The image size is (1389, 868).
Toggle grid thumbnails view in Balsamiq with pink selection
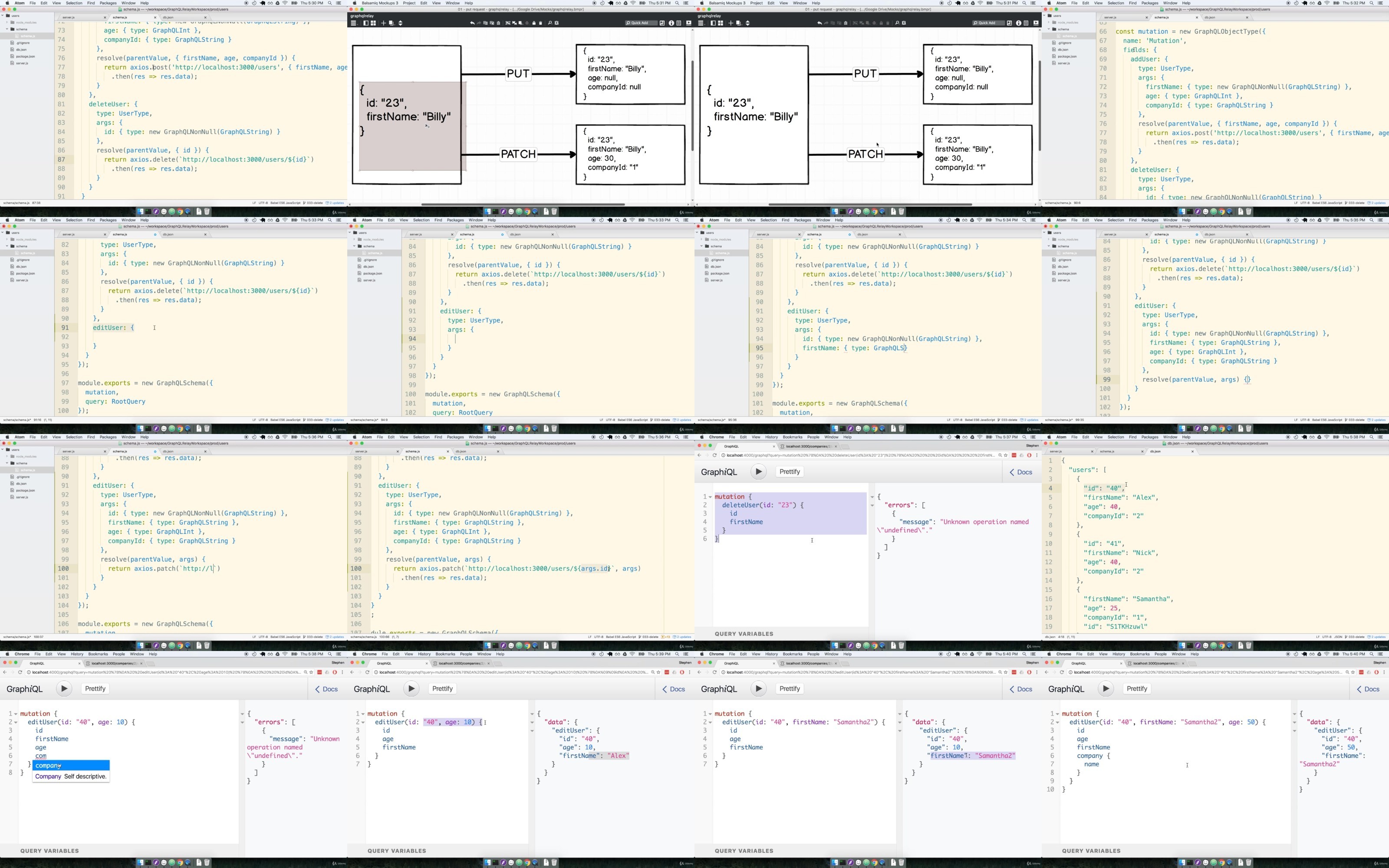coord(373,23)
